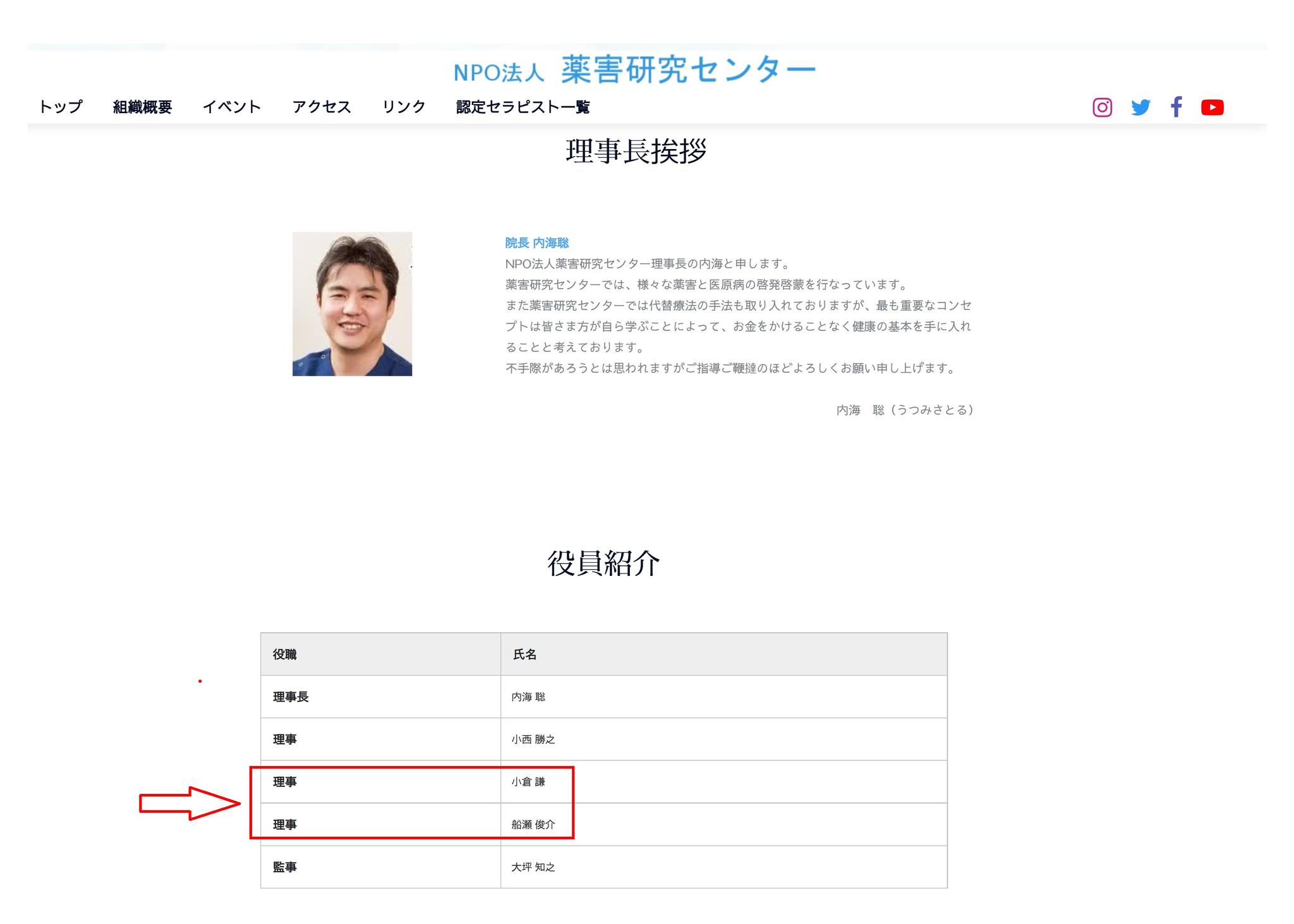Open イベント navigation item
The height and width of the screenshot is (924, 1294).
click(231, 107)
